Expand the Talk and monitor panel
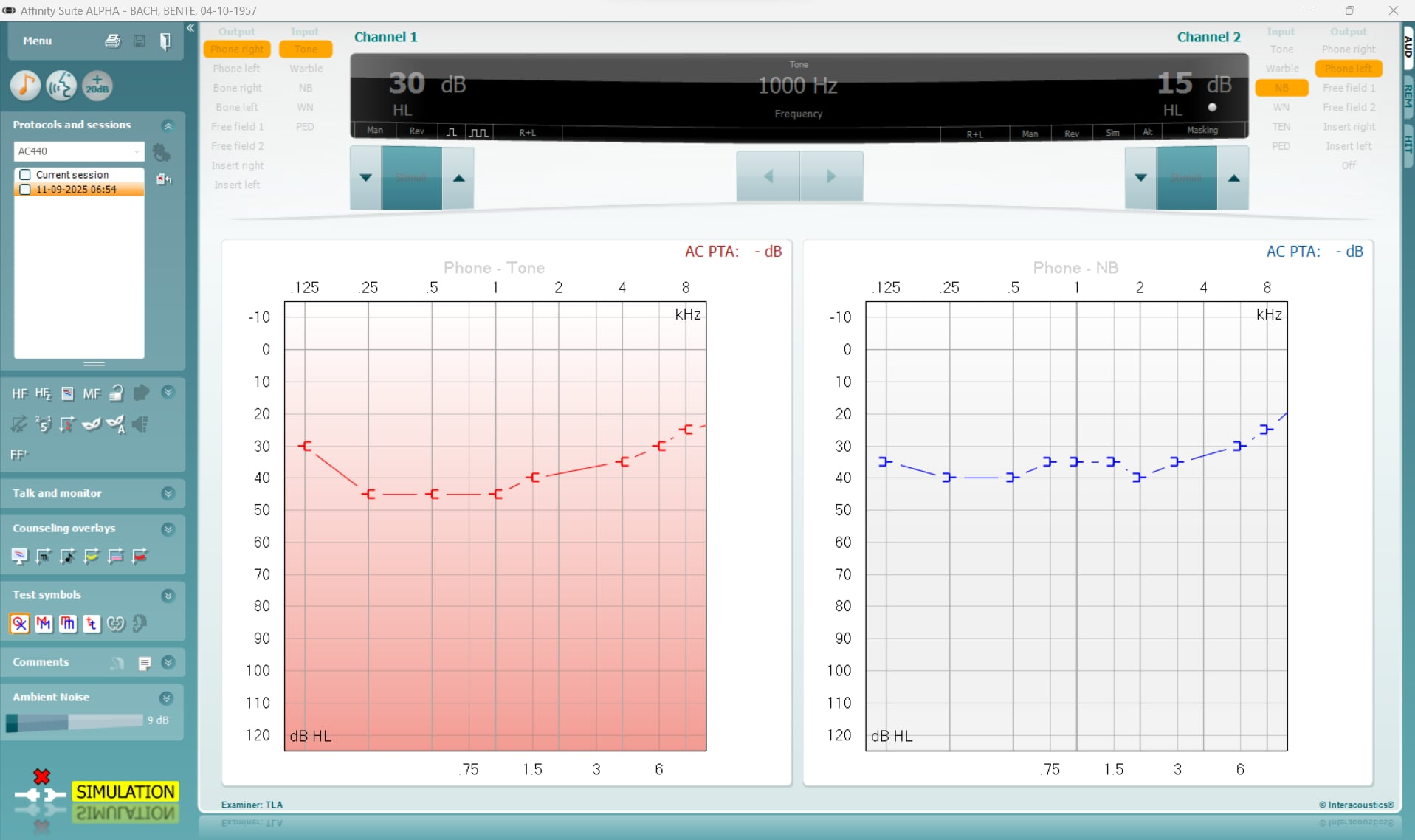The height and width of the screenshot is (840, 1415). [x=168, y=493]
